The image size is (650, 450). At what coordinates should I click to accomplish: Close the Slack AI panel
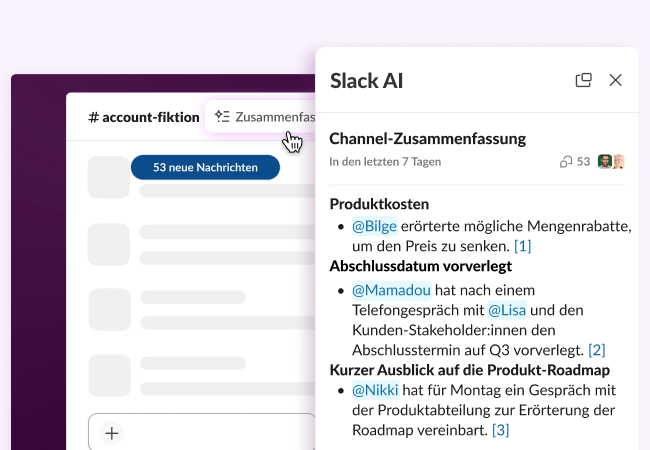(616, 81)
